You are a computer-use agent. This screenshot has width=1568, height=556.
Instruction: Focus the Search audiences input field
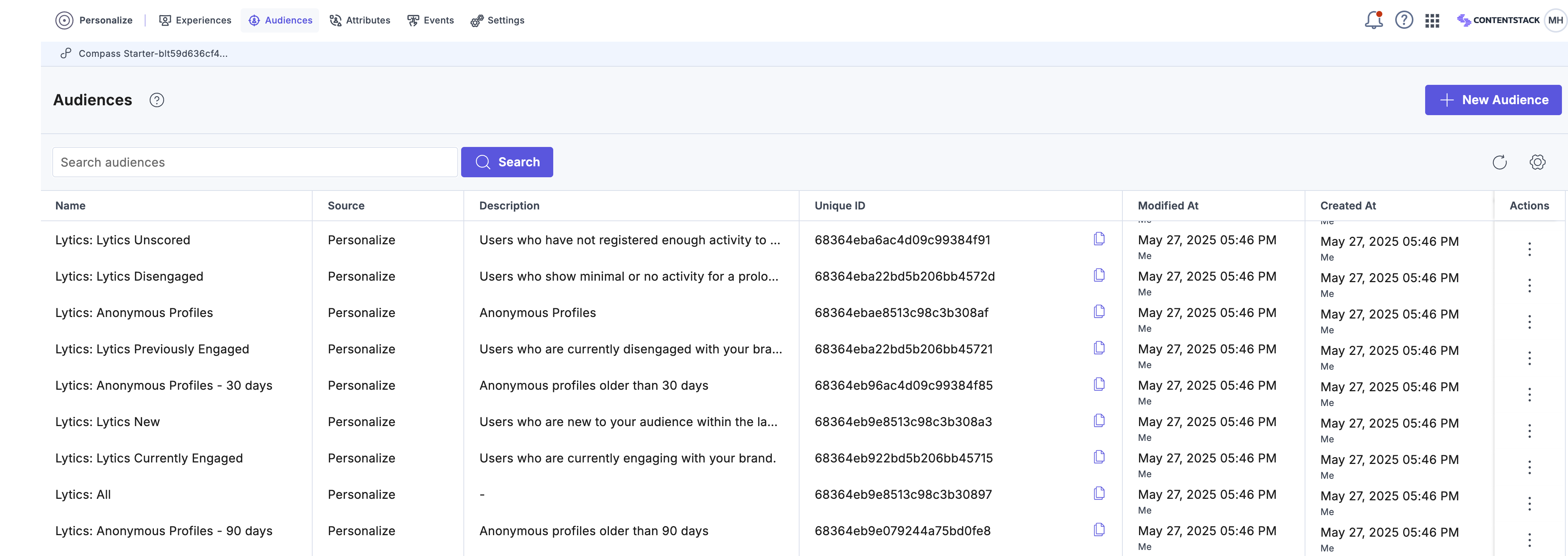[254, 162]
